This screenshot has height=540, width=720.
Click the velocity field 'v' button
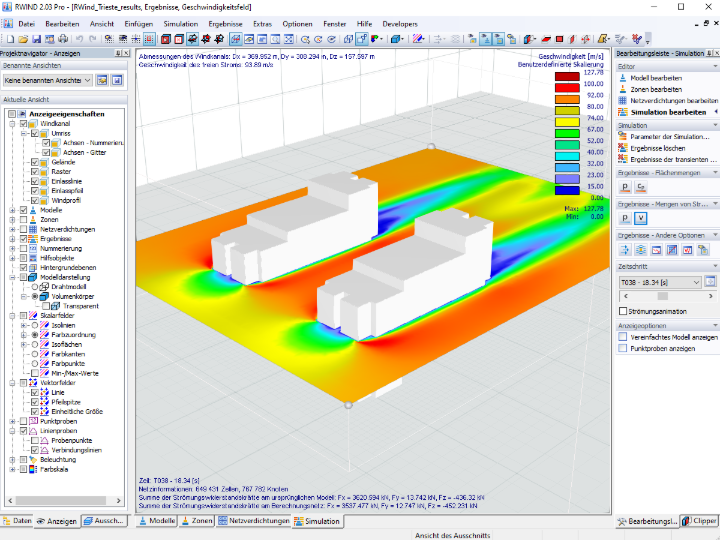pyautogui.click(x=641, y=218)
